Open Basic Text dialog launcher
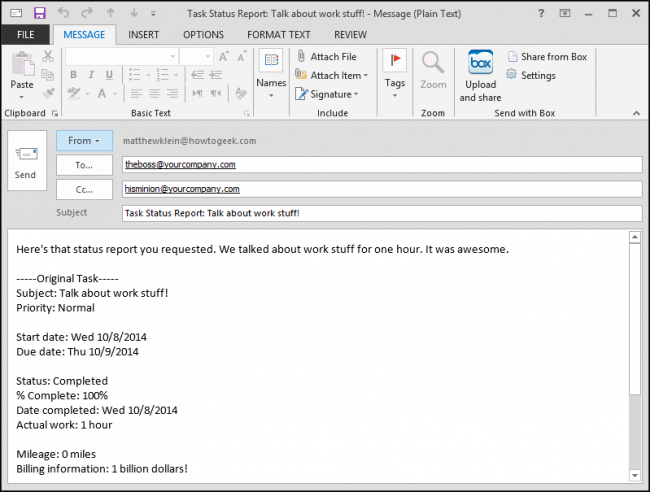 [x=247, y=113]
